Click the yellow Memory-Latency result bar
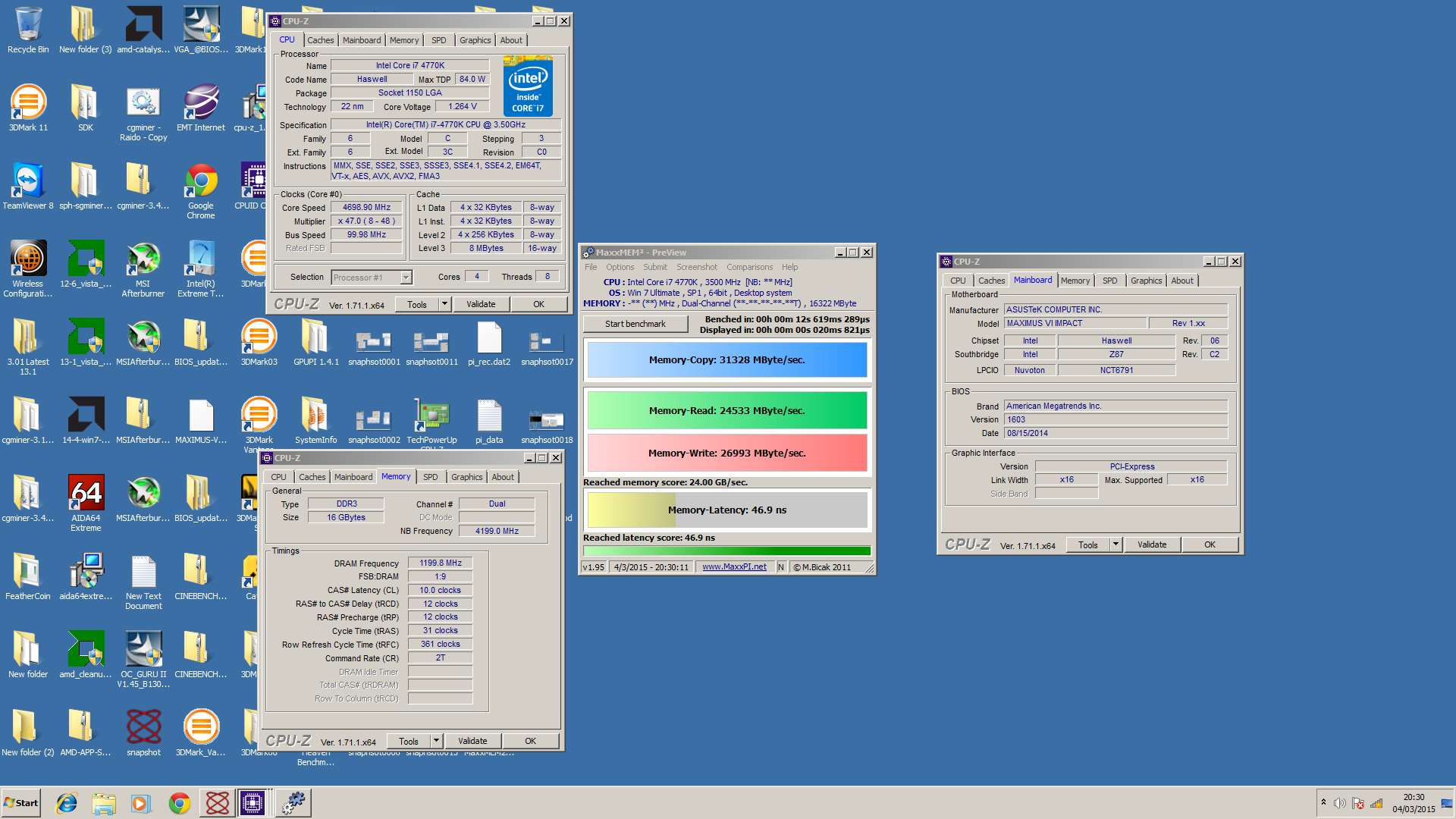Viewport: 1456px width, 819px height. pyautogui.click(x=727, y=510)
